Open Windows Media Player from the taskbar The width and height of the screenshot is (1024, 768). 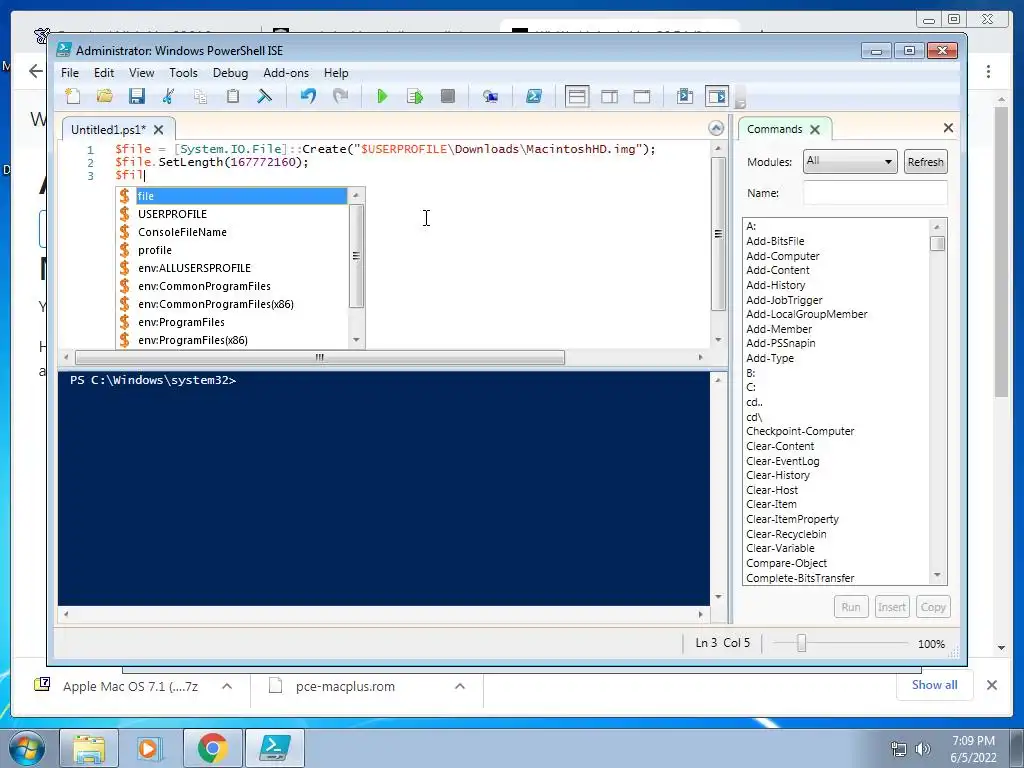pyautogui.click(x=149, y=748)
